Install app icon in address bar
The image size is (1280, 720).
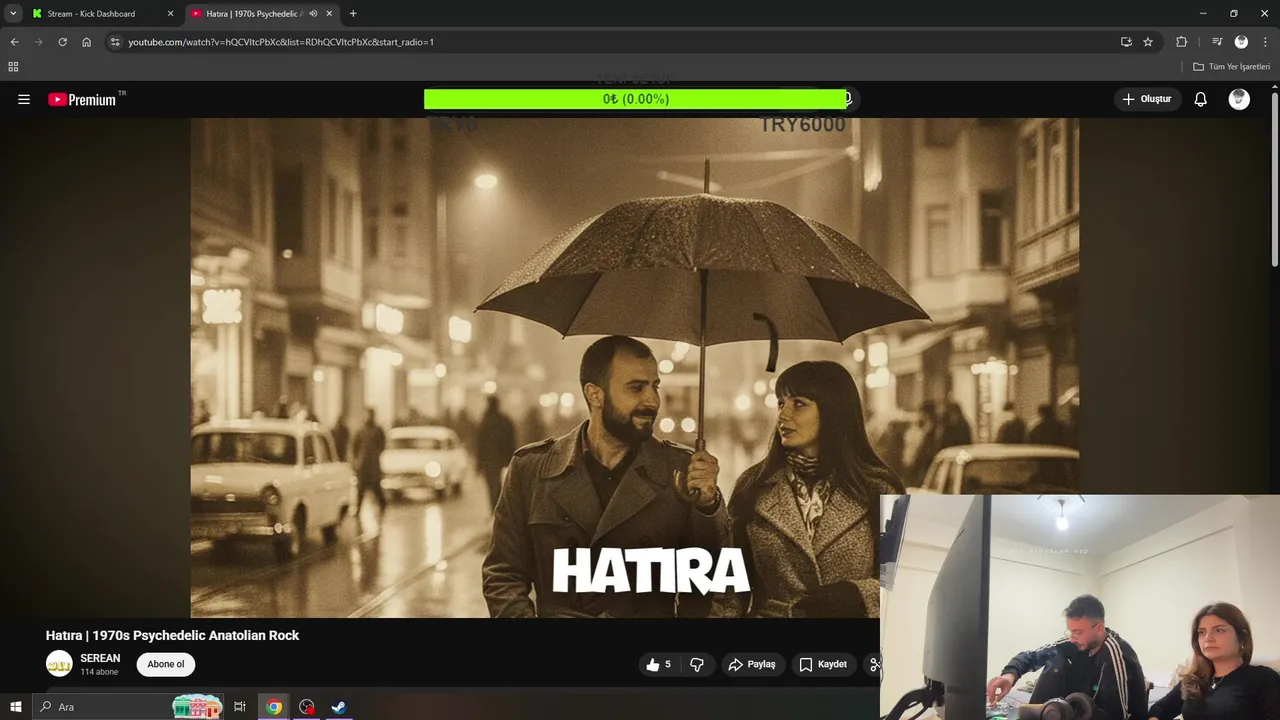(x=1126, y=42)
